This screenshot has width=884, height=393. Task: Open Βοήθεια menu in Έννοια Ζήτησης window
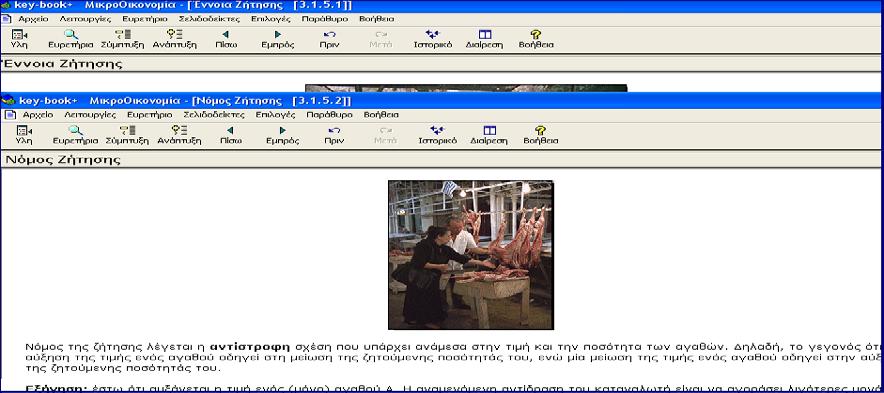[x=377, y=19]
